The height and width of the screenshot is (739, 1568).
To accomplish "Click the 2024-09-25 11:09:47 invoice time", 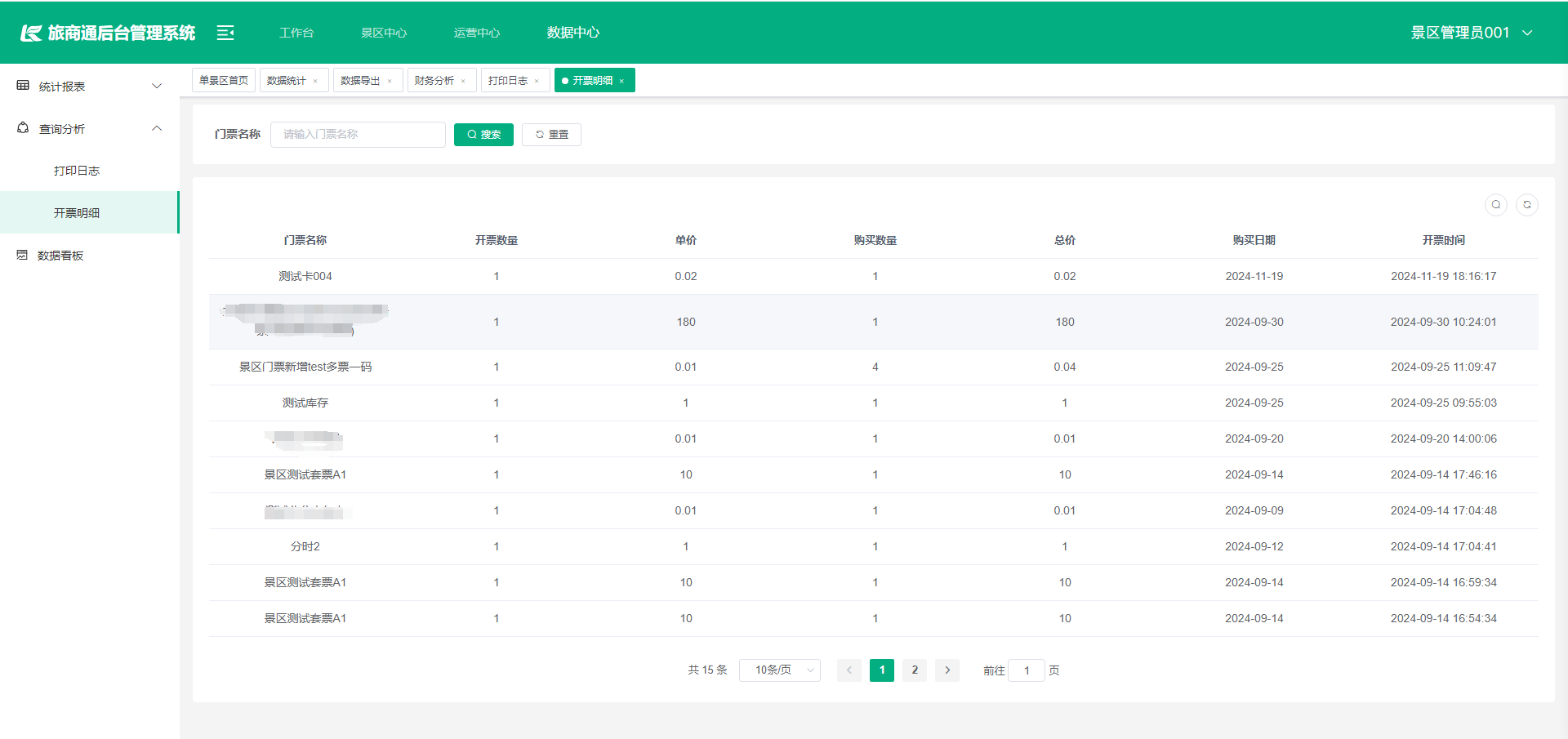I will click(x=1444, y=367).
